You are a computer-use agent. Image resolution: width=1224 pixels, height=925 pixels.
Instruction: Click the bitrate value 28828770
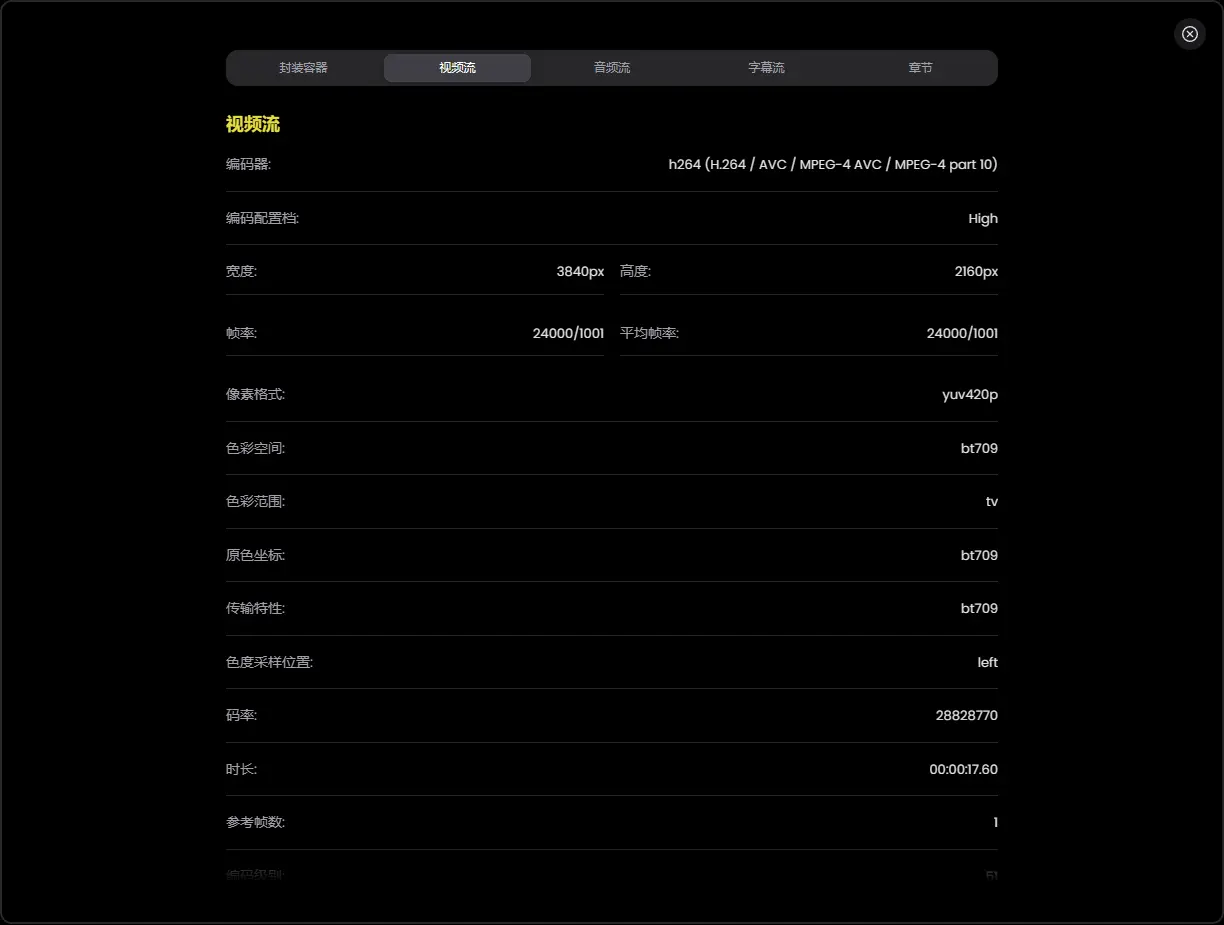point(966,715)
